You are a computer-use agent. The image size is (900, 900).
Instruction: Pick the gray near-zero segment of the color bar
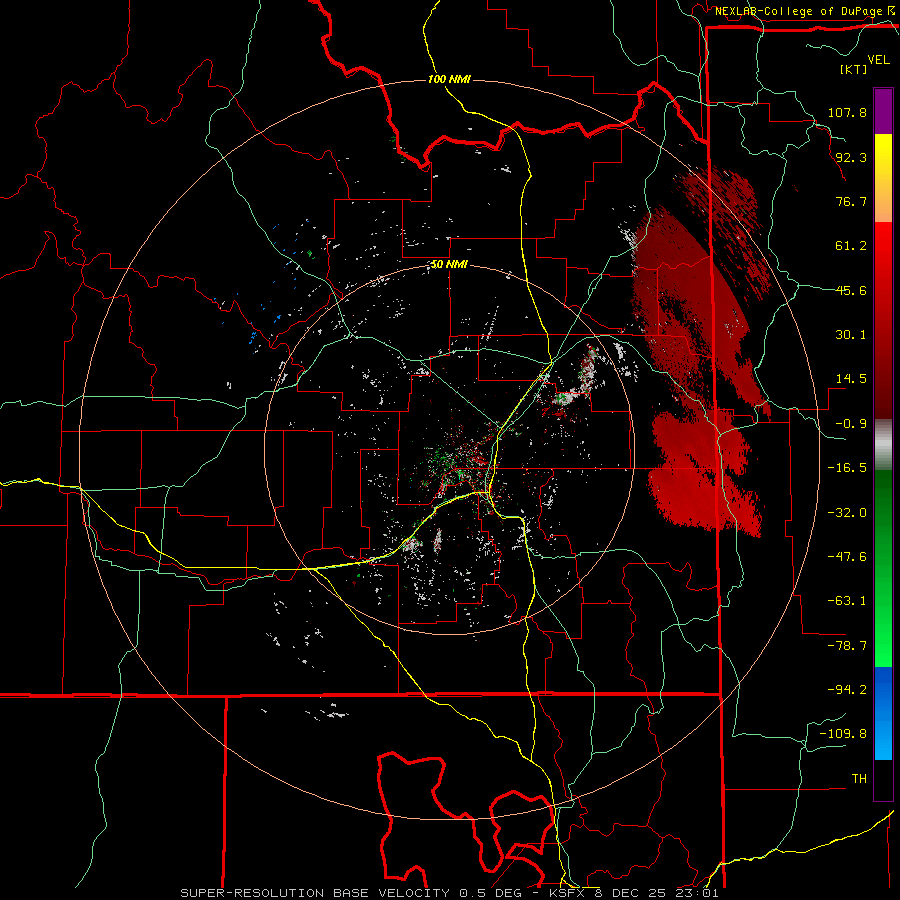883,445
